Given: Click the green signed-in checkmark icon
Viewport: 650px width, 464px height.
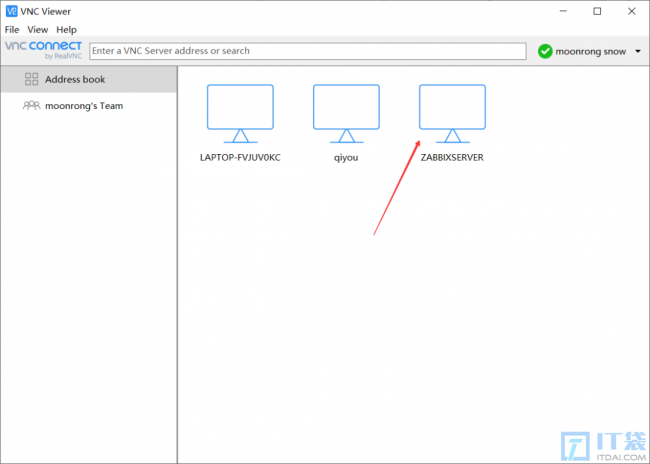Looking at the screenshot, I should pyautogui.click(x=545, y=51).
